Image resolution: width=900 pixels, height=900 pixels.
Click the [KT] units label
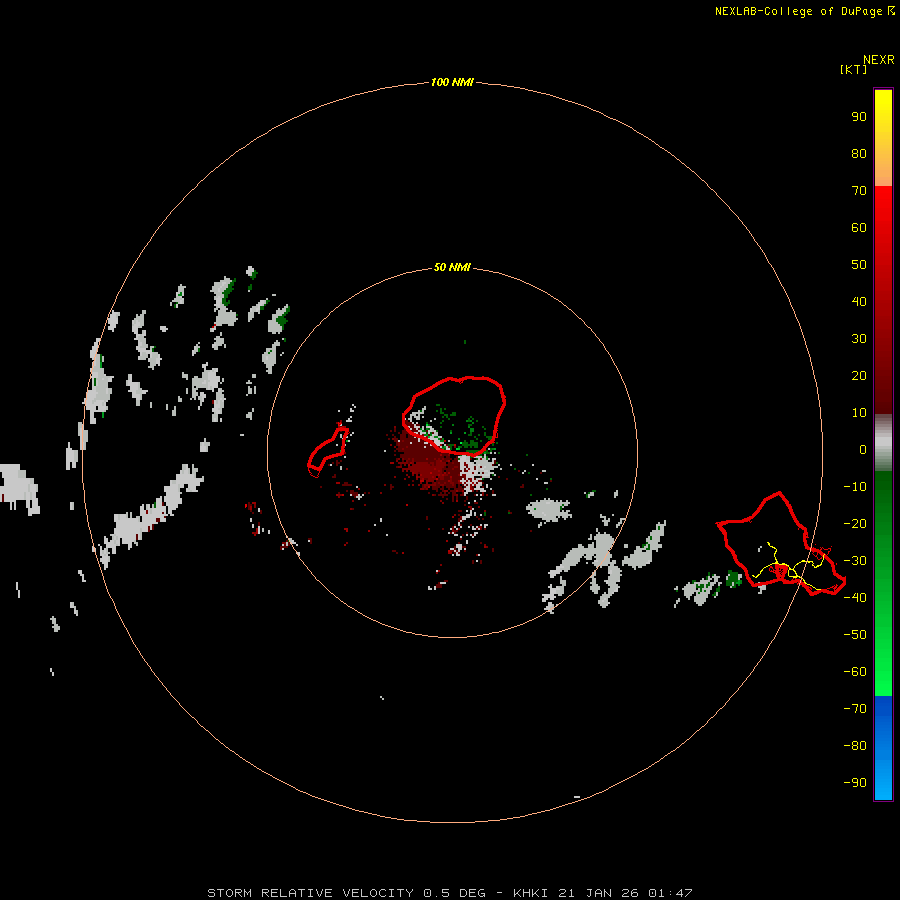pyautogui.click(x=853, y=69)
